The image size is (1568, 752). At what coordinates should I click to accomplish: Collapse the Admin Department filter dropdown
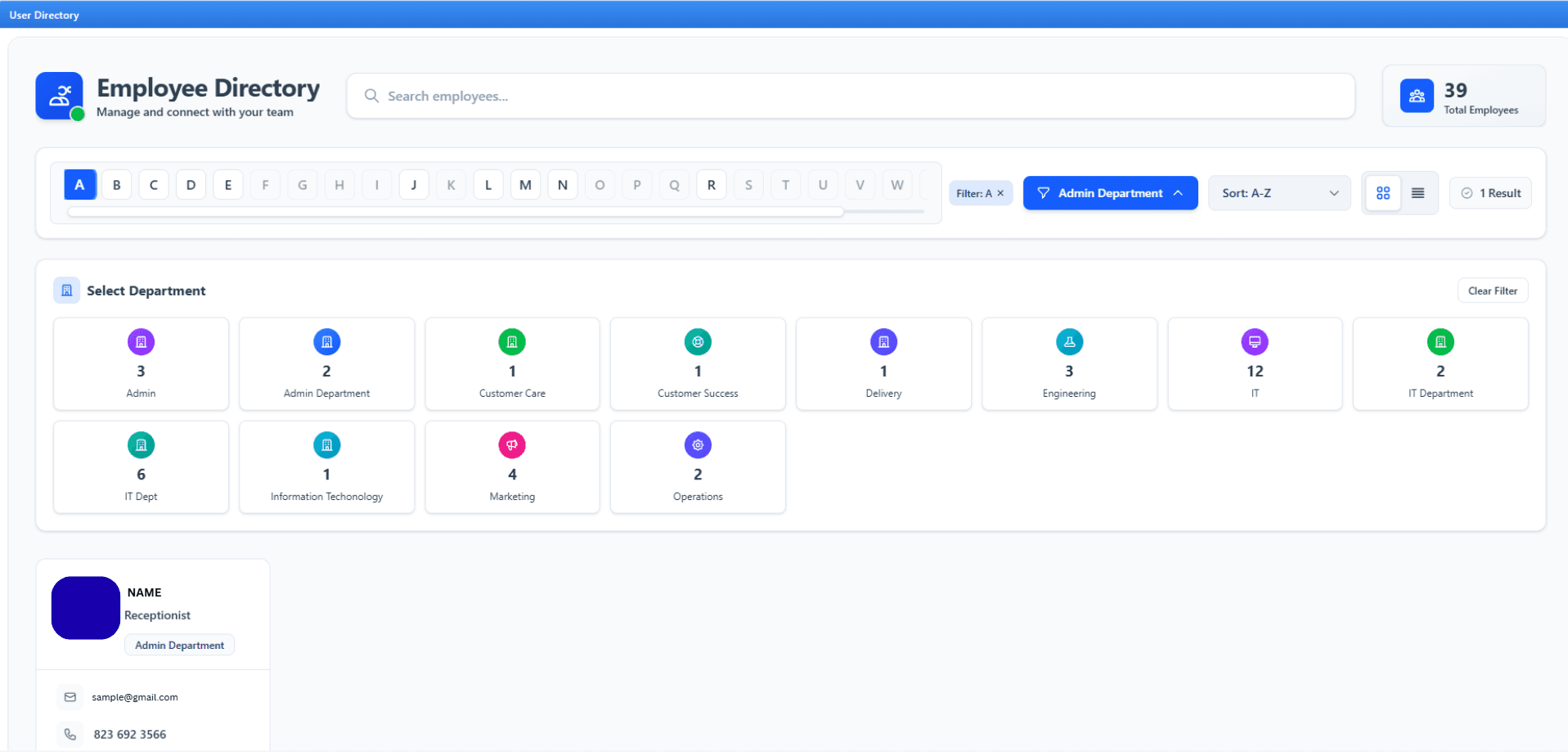[1110, 192]
